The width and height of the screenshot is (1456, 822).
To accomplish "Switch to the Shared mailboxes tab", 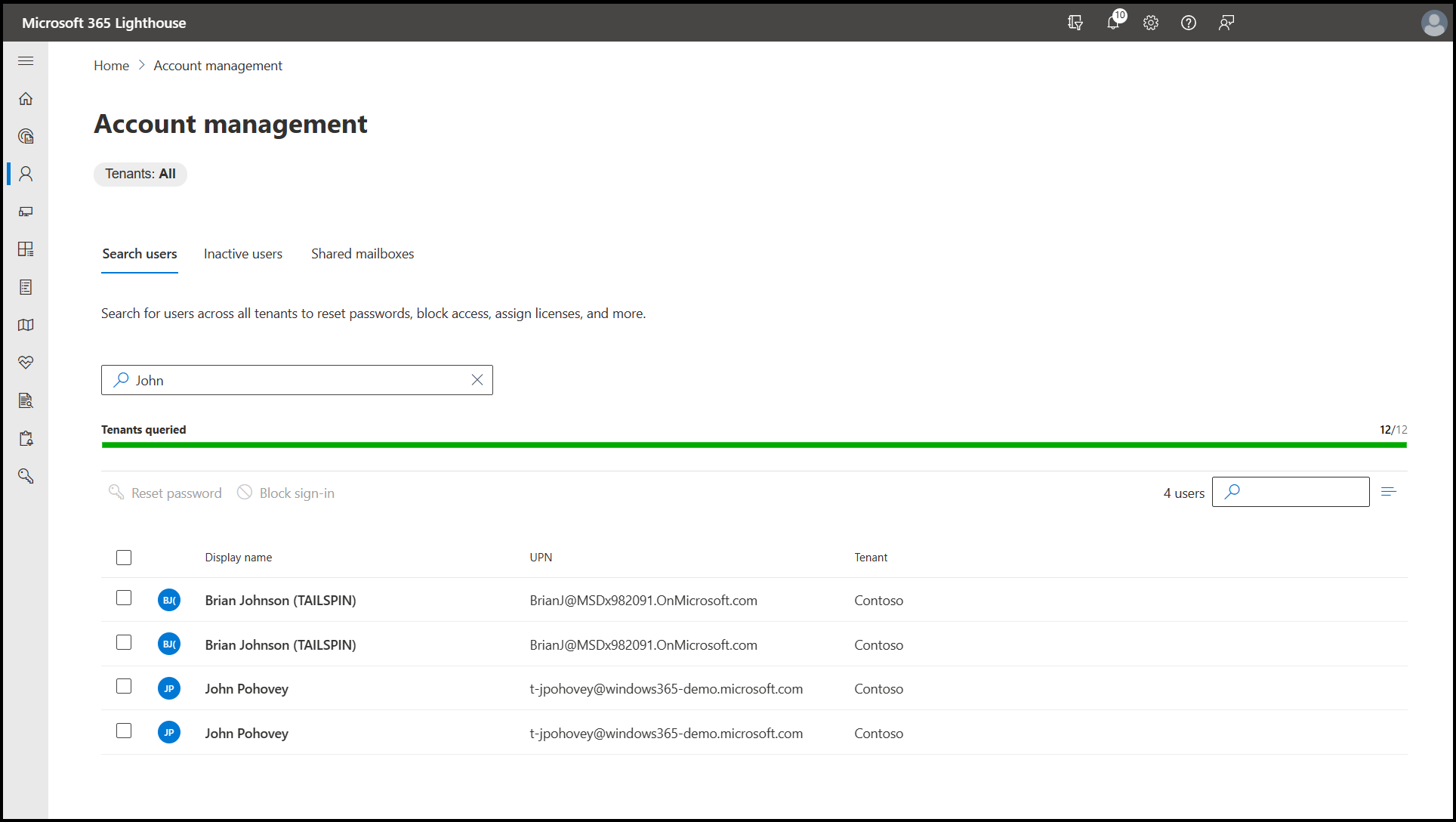I will (362, 254).
